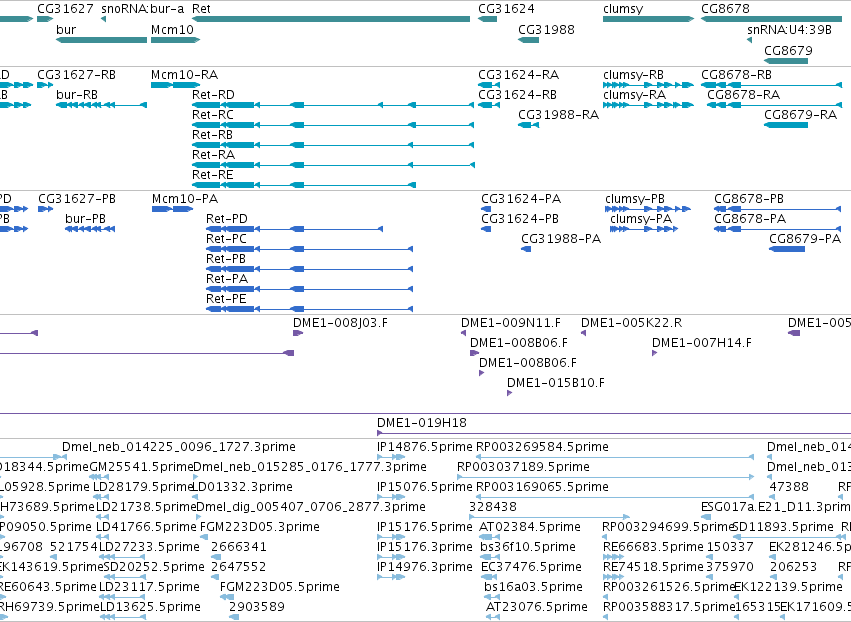
Task: Select the CG8679 gene label
Action: (x=789, y=50)
